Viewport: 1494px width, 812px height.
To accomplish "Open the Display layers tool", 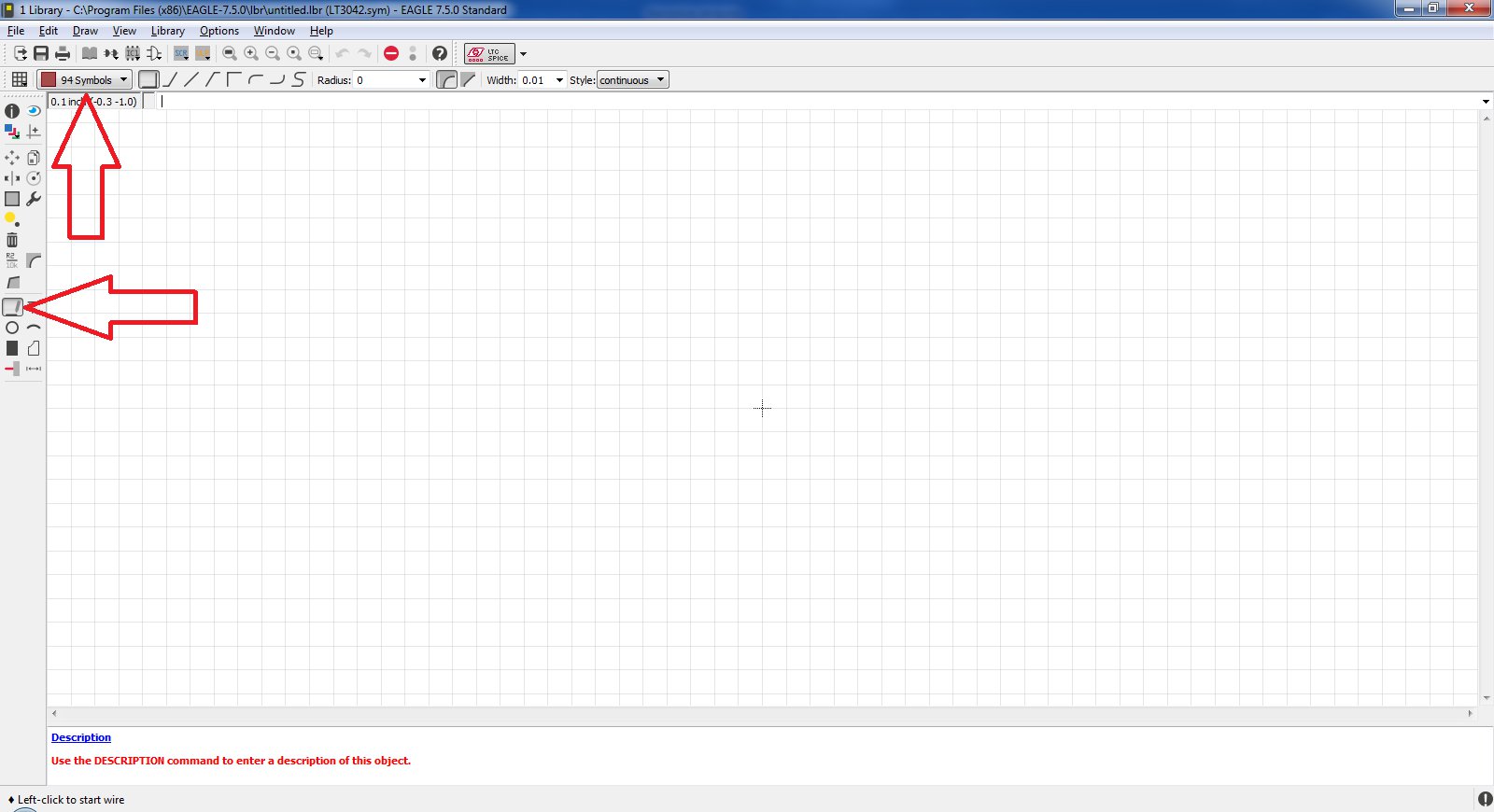I will click(x=12, y=132).
